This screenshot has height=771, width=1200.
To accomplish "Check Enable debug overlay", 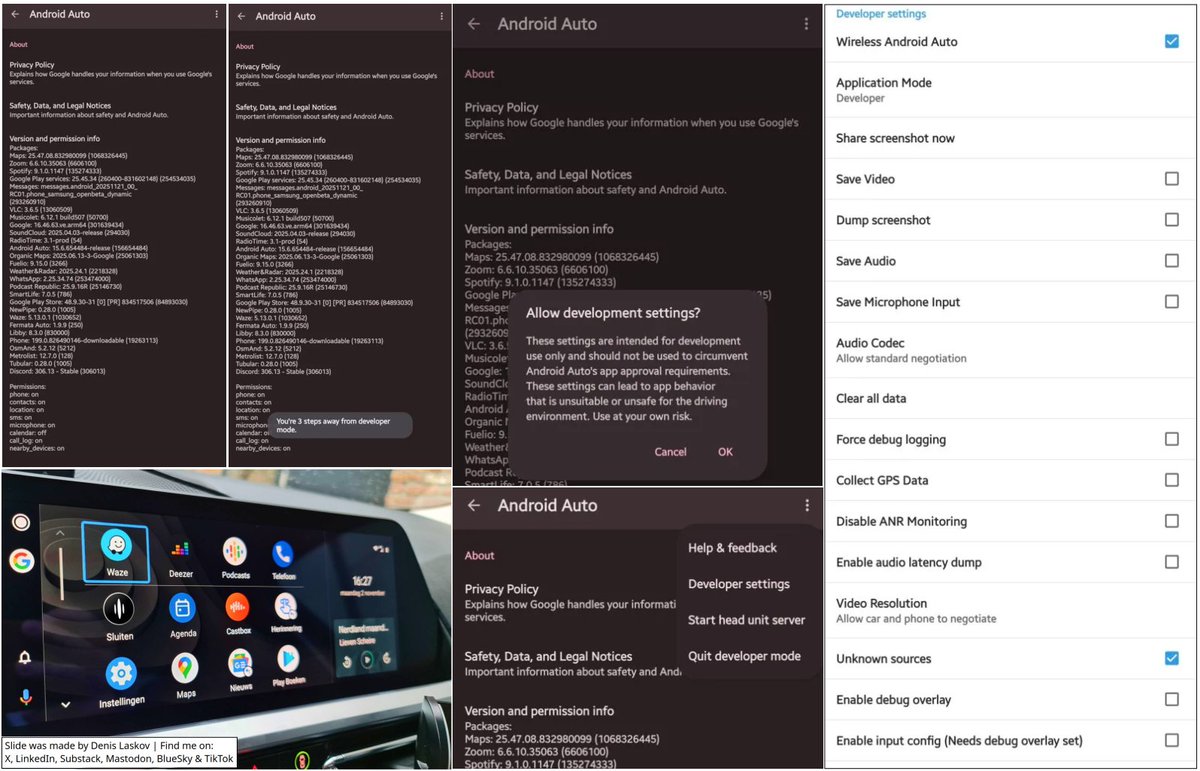I will [x=1171, y=699].
